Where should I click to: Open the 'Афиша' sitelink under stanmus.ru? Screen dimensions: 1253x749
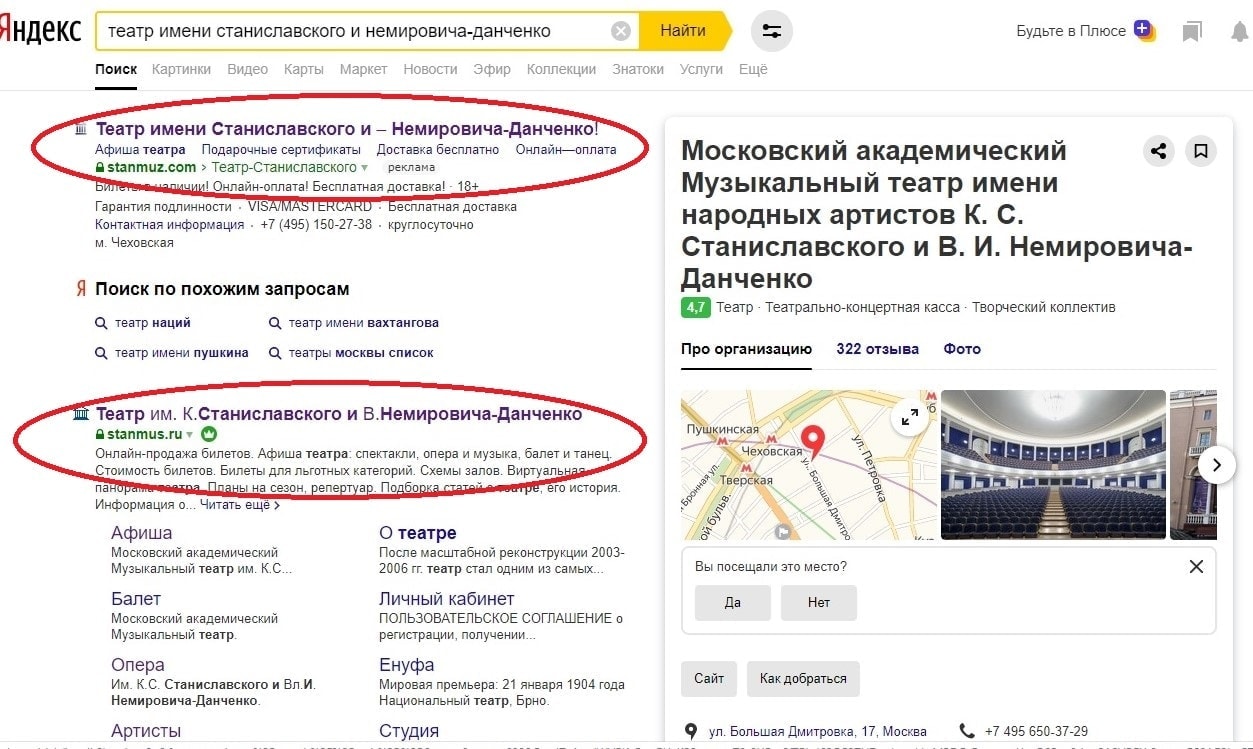[141, 533]
